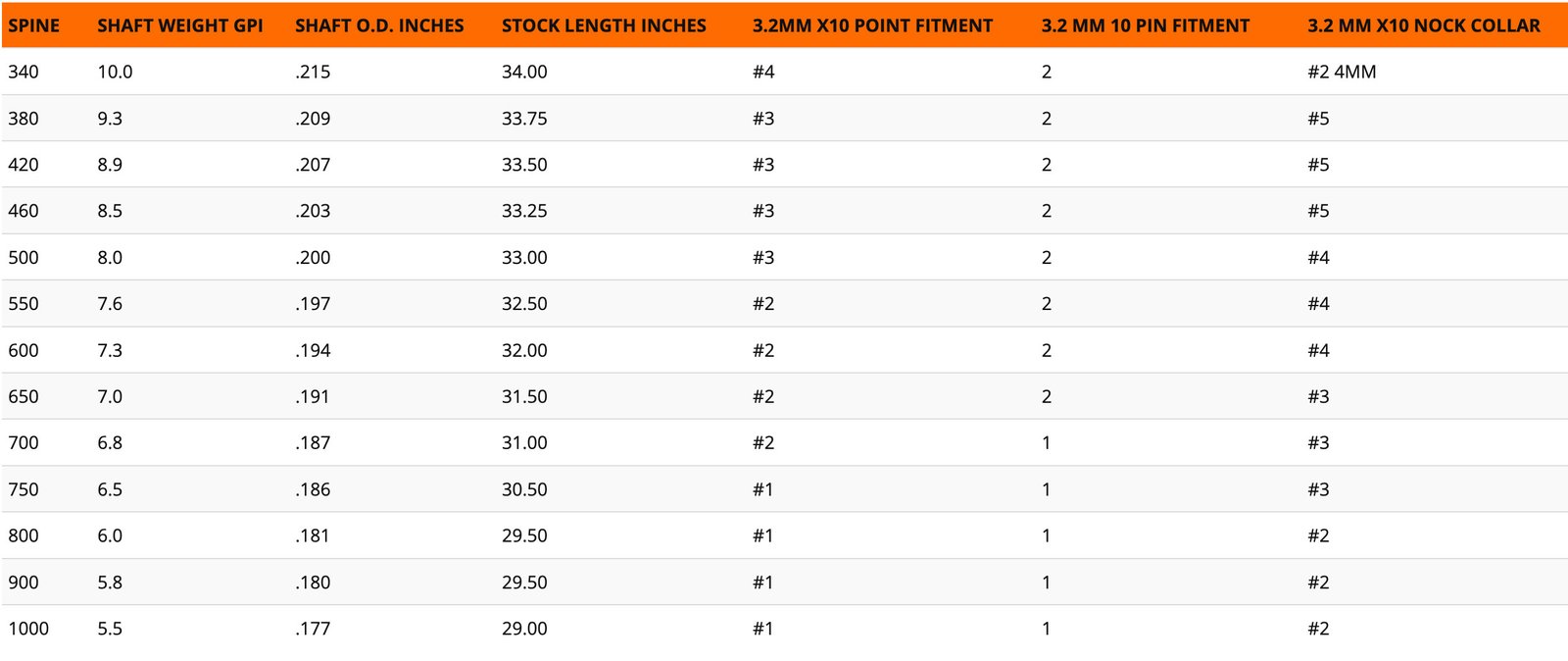This screenshot has width=1568, height=661.
Task: Select the 340 spine cell
Action: pyautogui.click(x=24, y=73)
